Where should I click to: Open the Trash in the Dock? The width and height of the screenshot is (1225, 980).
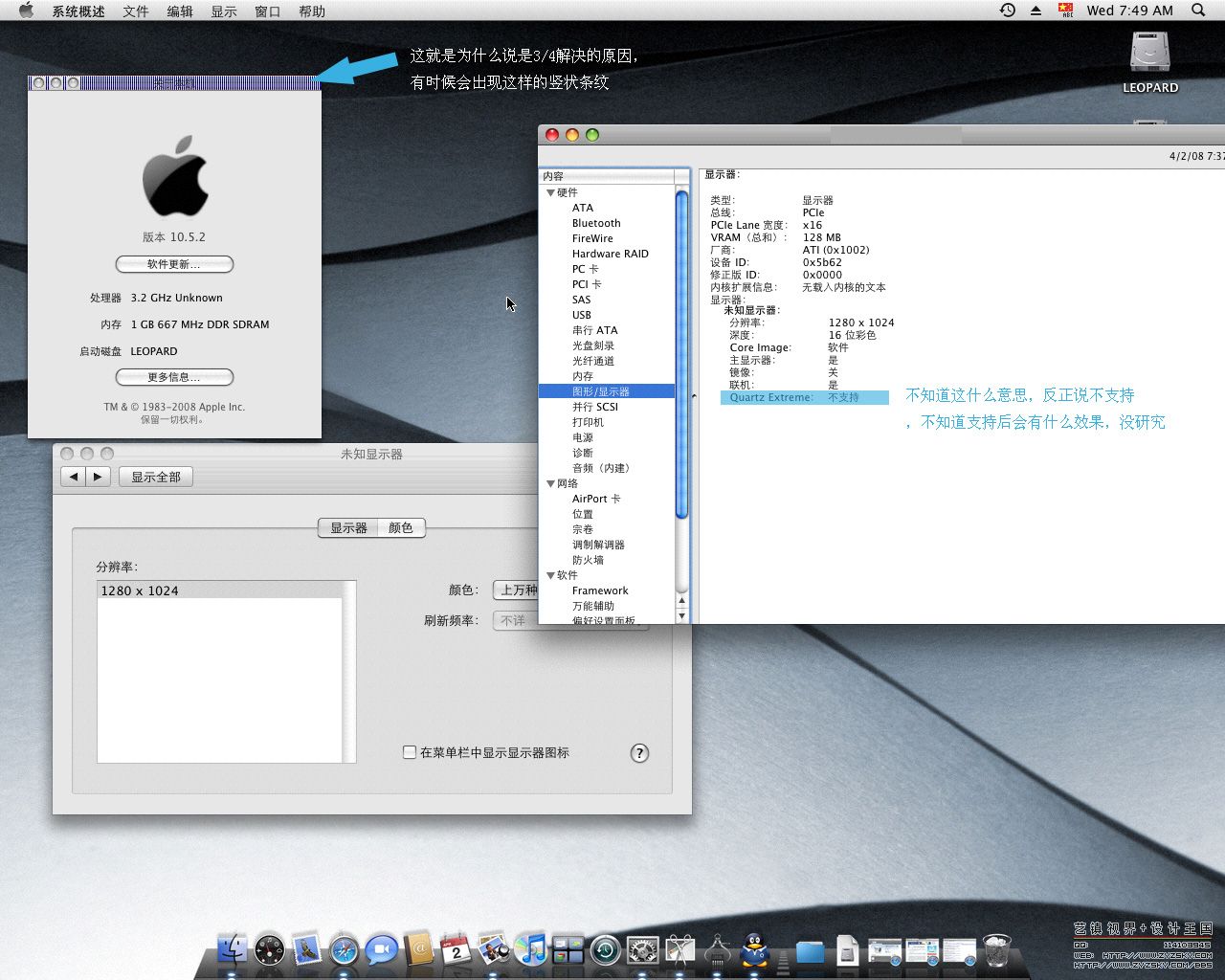[x=996, y=949]
